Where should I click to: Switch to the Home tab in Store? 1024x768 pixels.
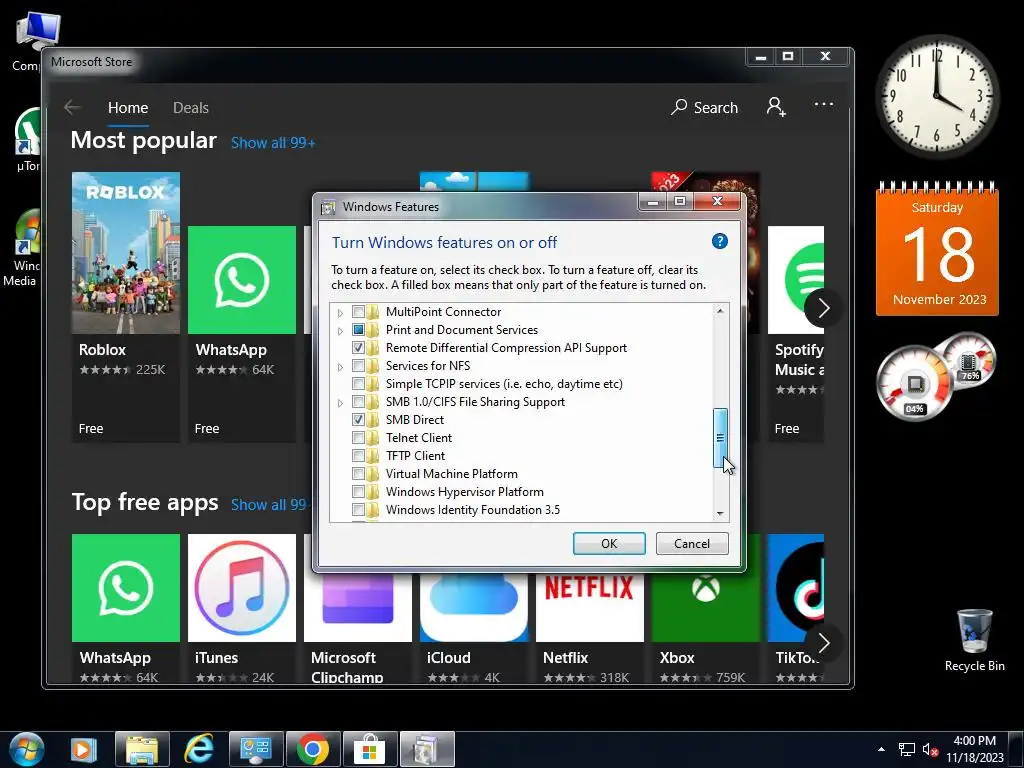[x=128, y=108]
